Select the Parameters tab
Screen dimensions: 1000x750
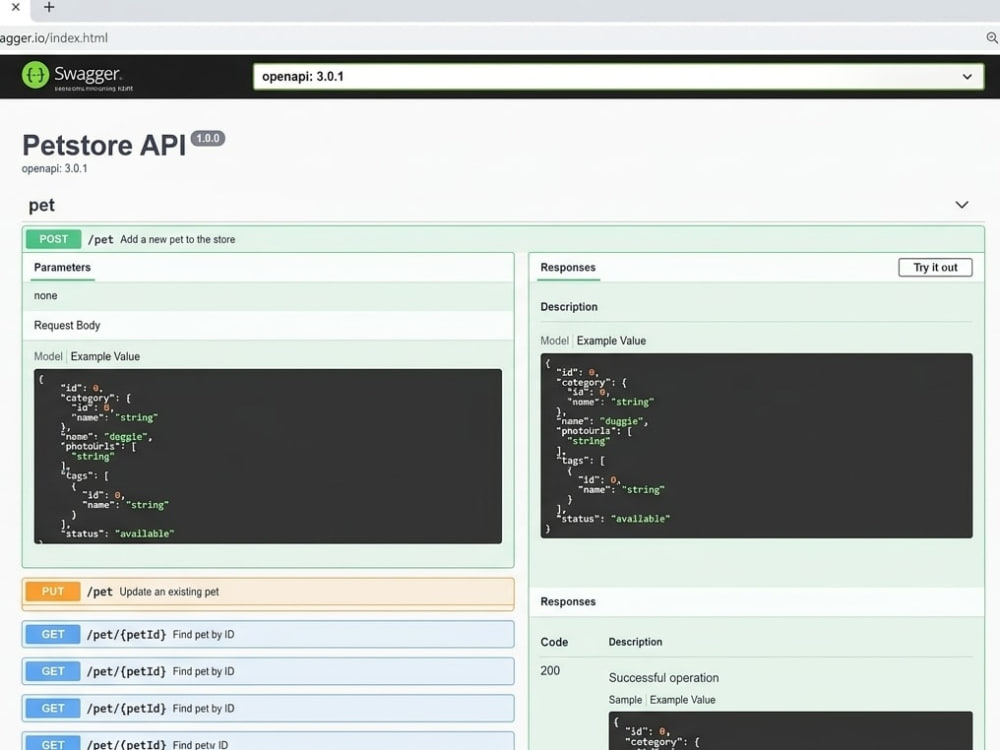pyautogui.click(x=62, y=267)
